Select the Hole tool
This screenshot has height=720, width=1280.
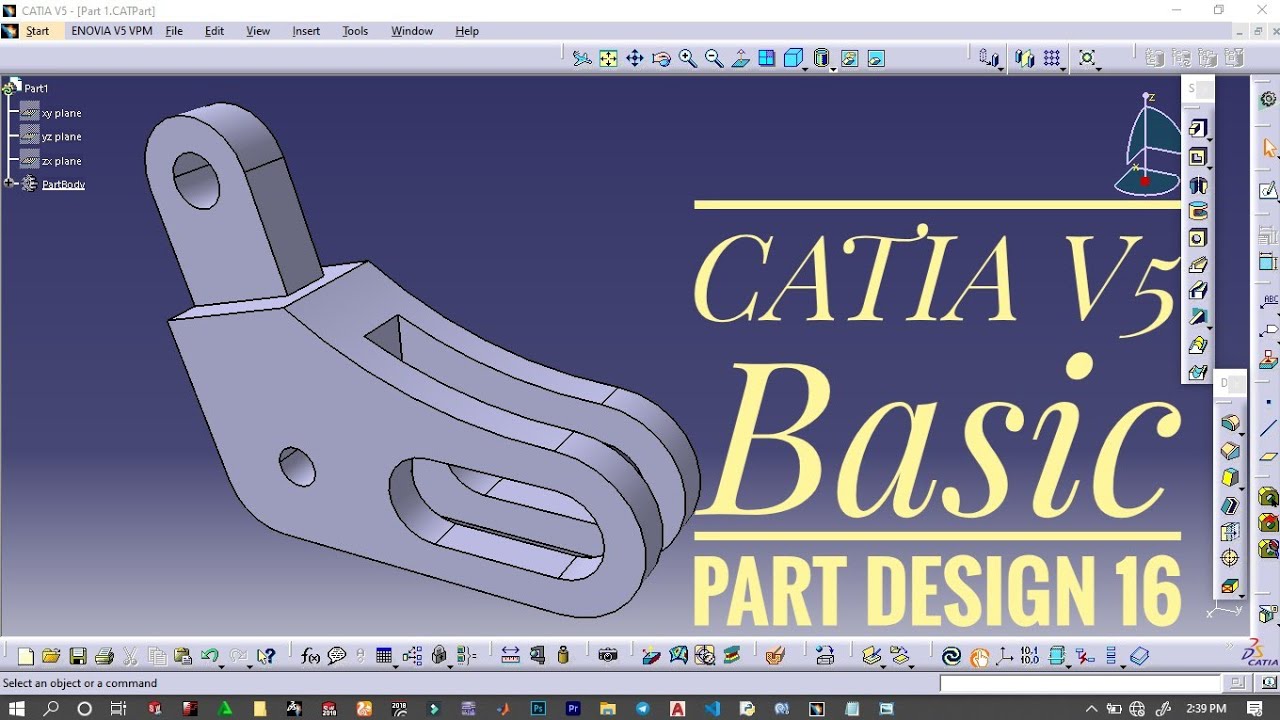pyautogui.click(x=1198, y=238)
